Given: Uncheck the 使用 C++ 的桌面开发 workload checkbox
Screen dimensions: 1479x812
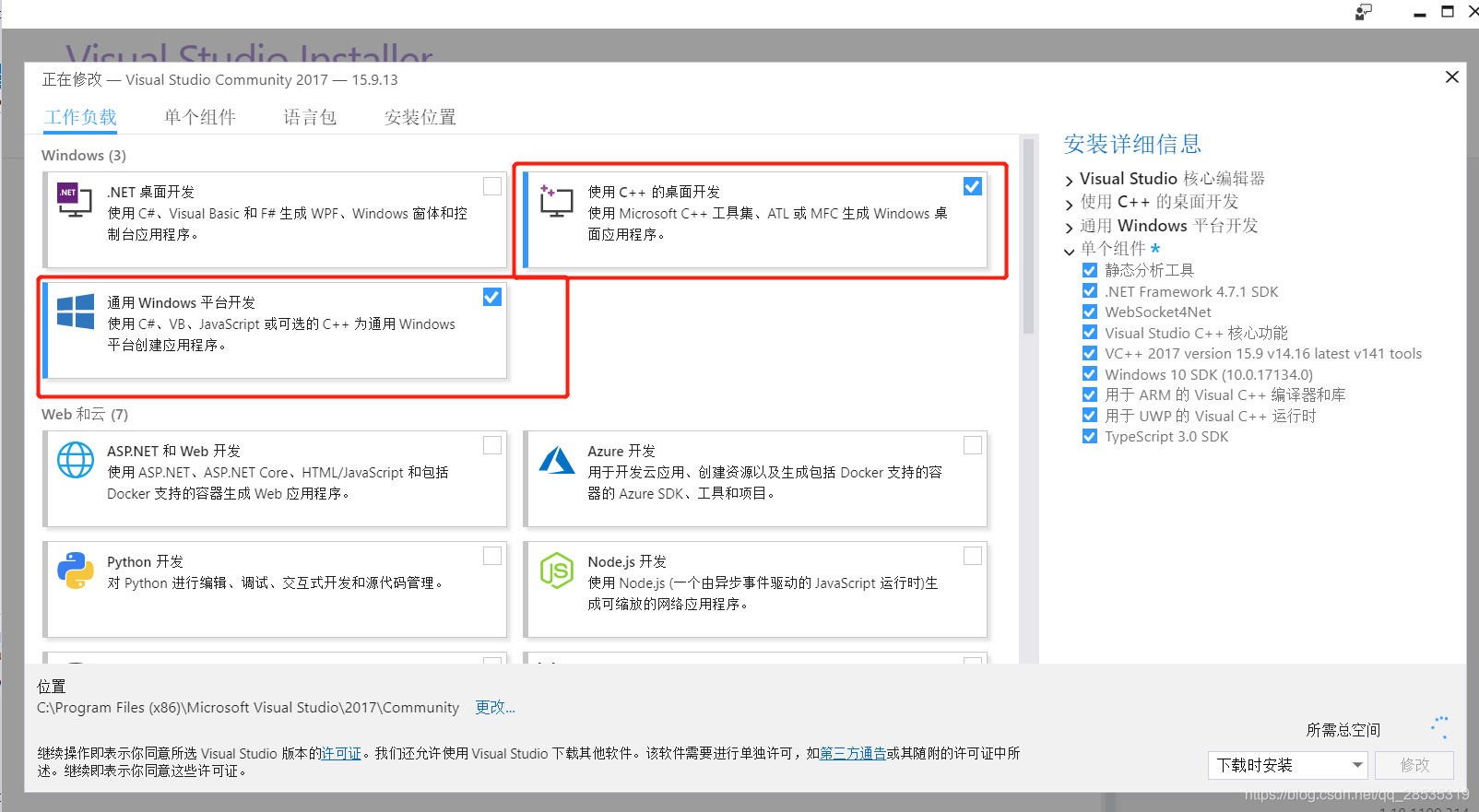Looking at the screenshot, I should [973, 186].
